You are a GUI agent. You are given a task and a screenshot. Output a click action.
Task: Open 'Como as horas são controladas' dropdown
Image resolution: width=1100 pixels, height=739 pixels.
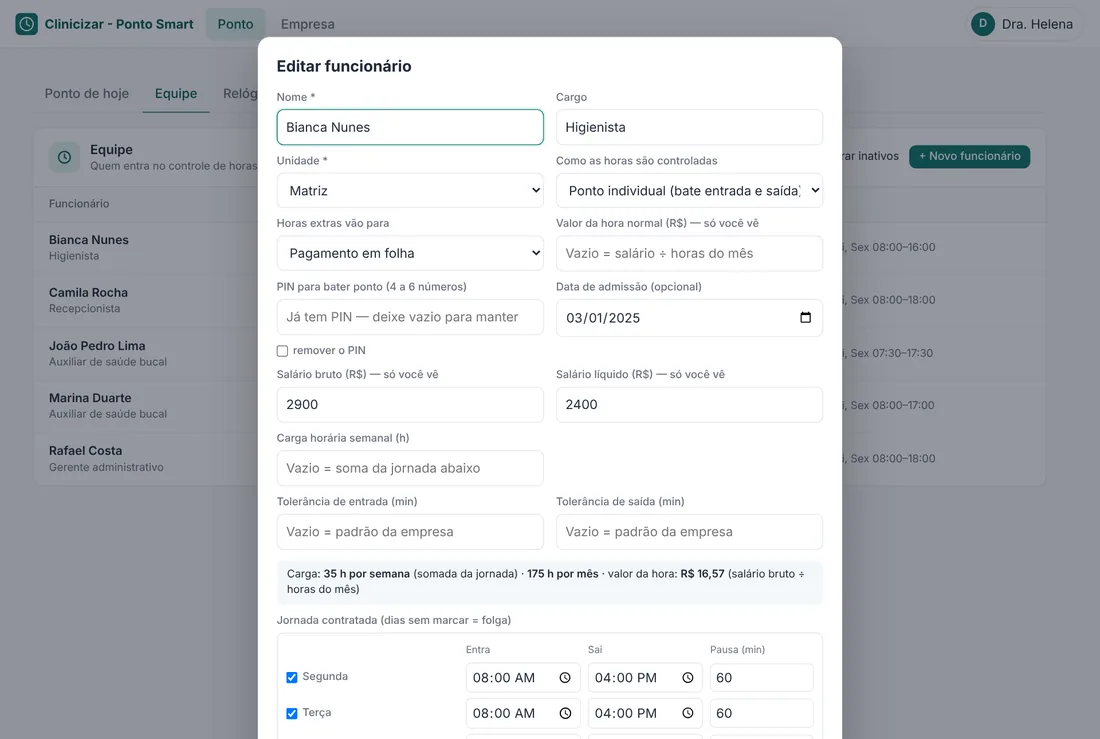689,190
